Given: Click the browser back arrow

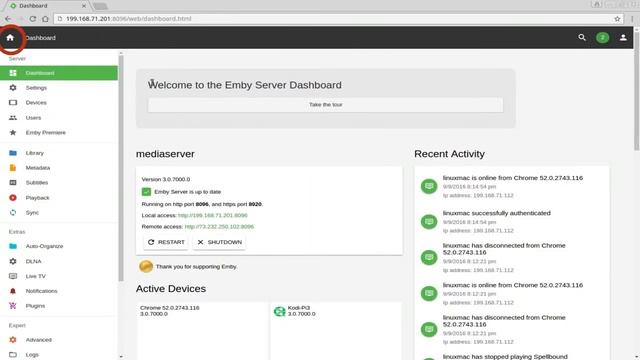Looking at the screenshot, I should point(8,19).
